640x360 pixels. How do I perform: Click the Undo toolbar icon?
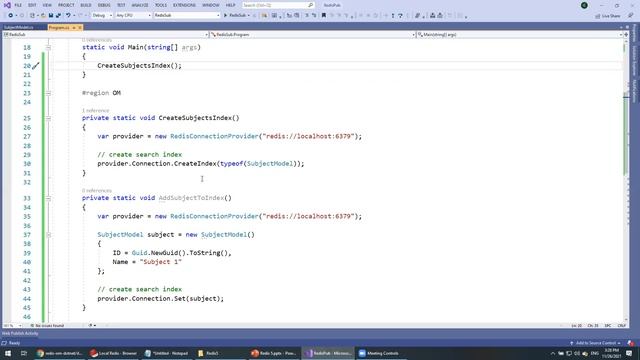[x=68, y=16]
